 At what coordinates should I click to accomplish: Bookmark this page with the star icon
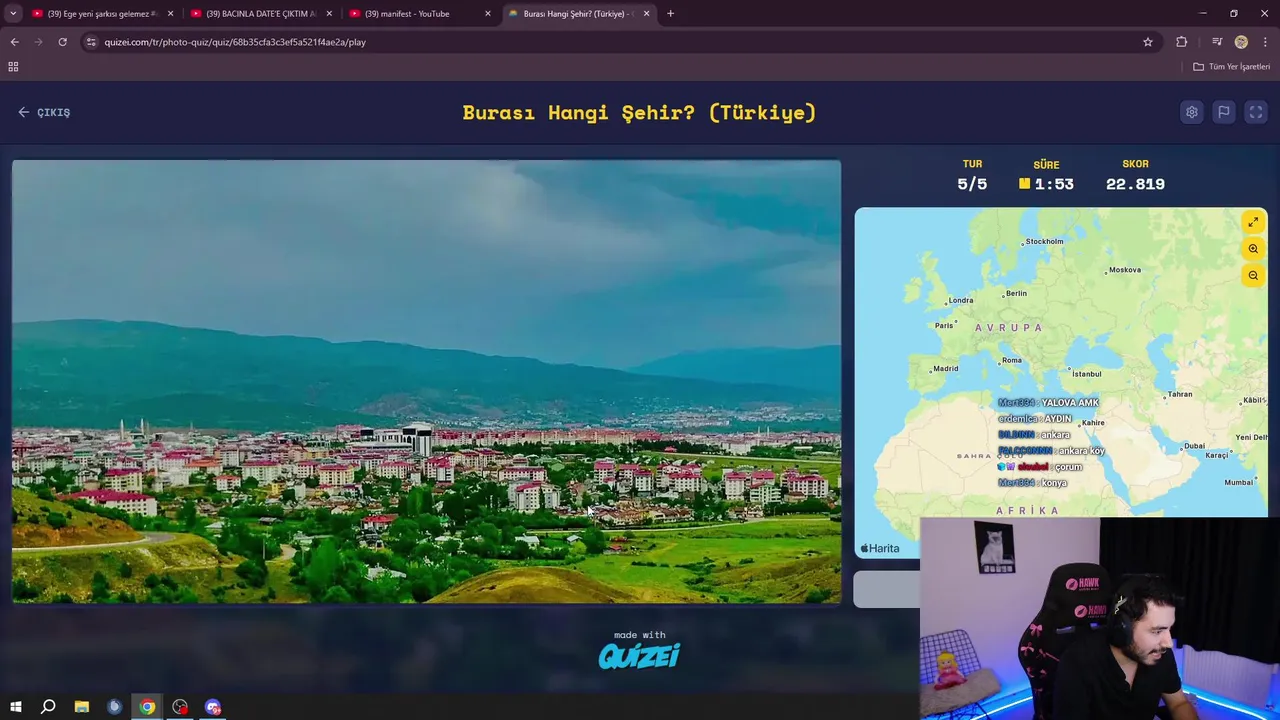tap(1148, 42)
